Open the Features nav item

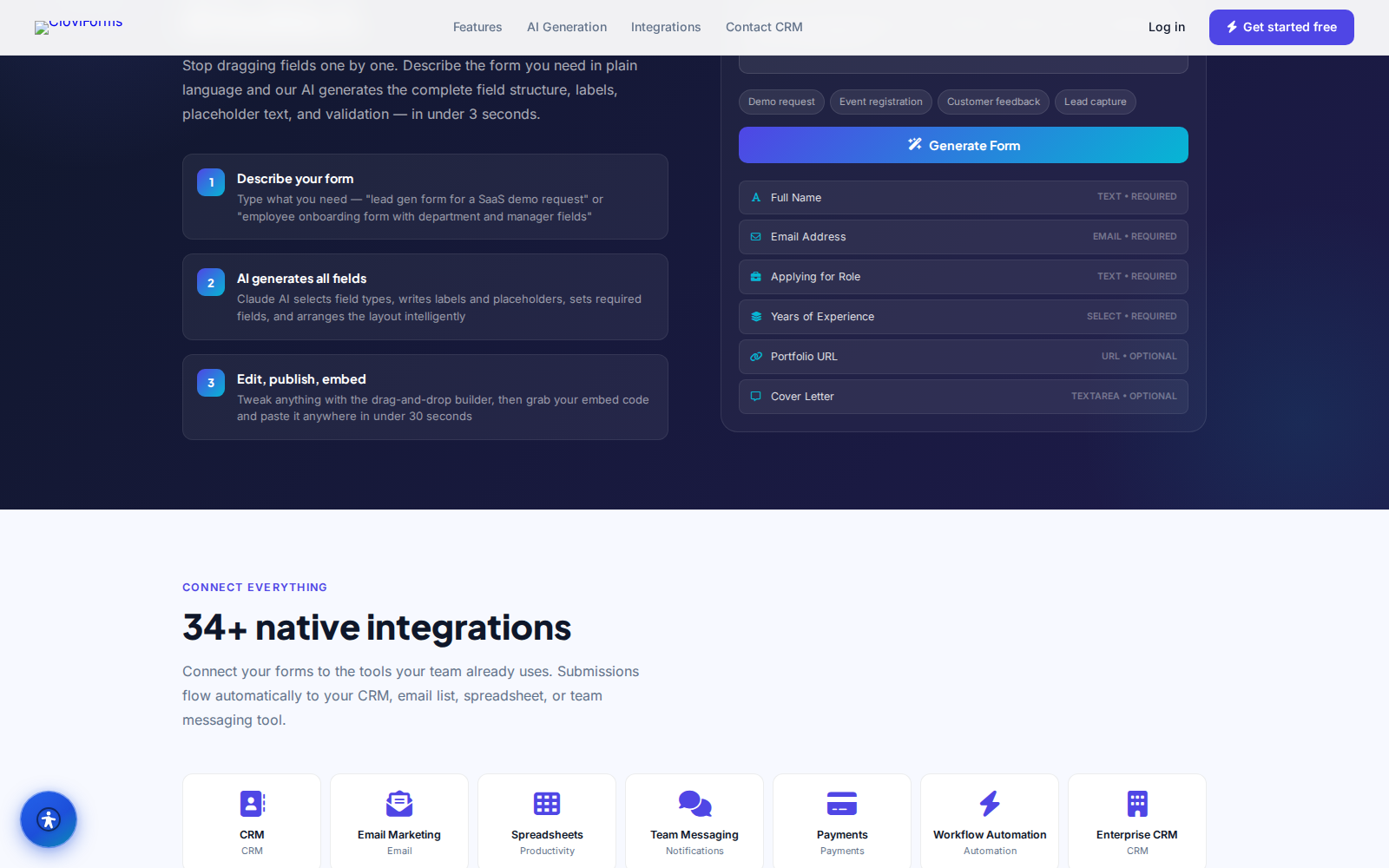pos(477,27)
